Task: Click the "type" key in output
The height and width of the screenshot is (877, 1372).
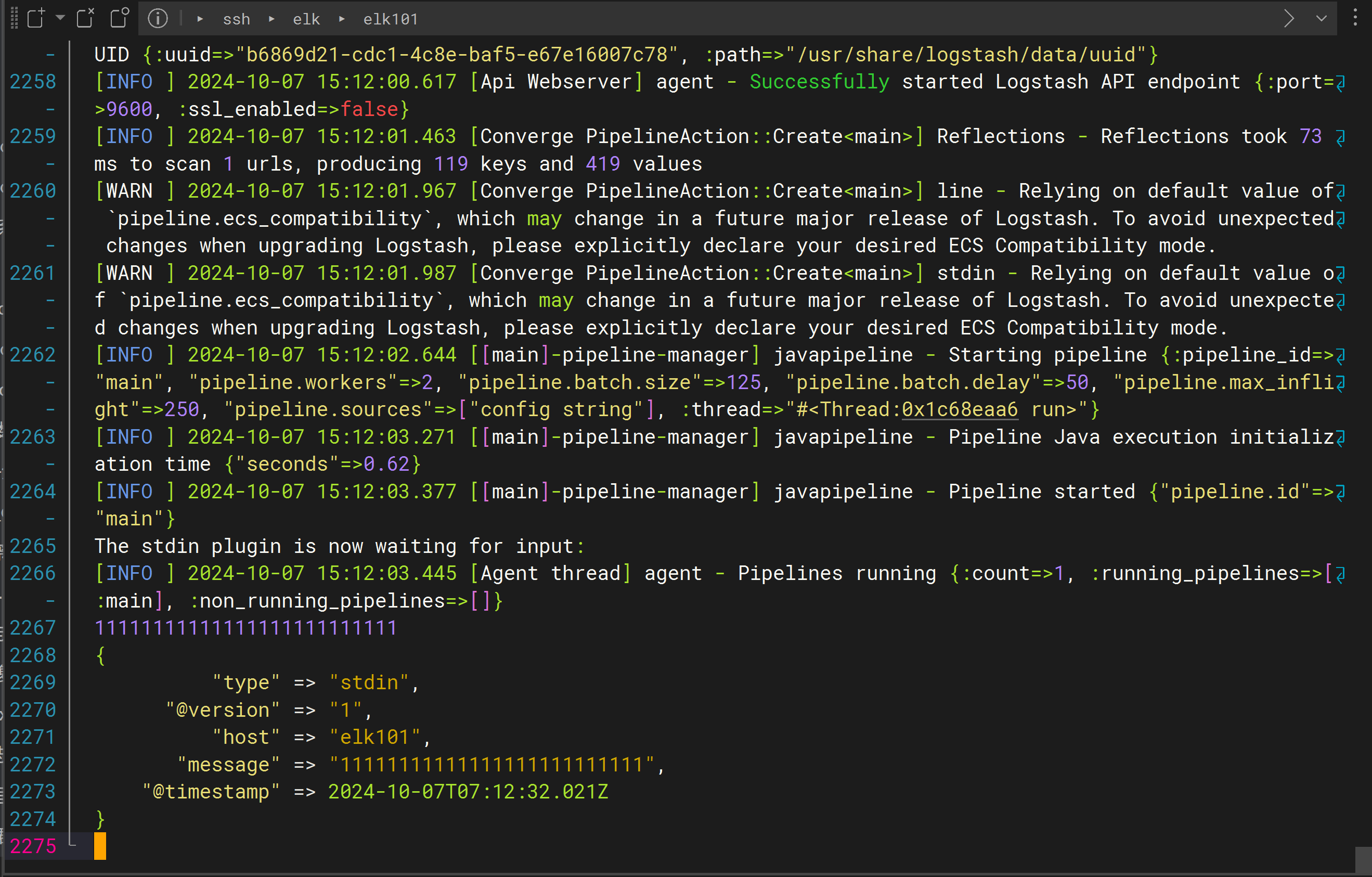Action: click(245, 682)
